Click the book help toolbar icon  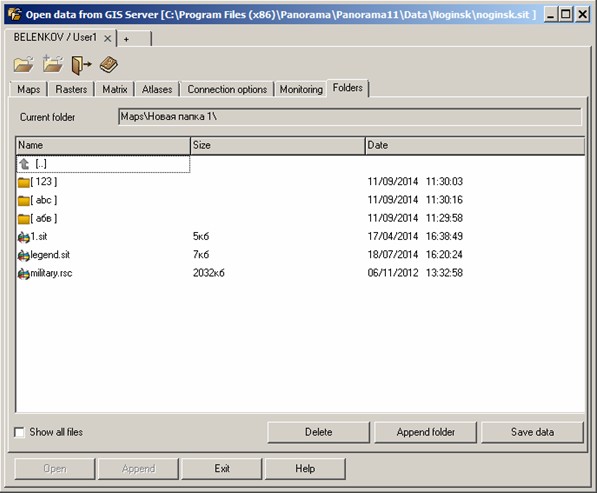point(109,64)
